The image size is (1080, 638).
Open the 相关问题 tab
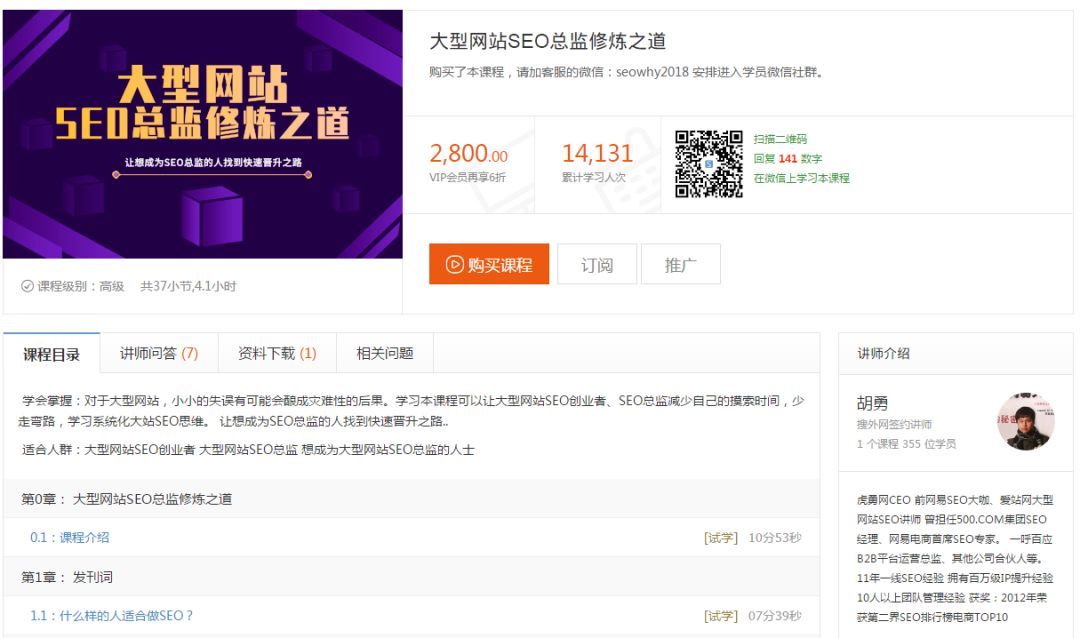[x=385, y=353]
